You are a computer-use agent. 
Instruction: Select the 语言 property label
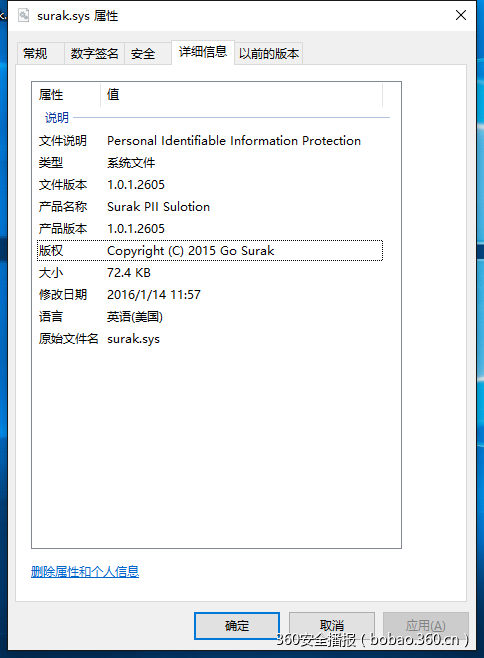51,316
